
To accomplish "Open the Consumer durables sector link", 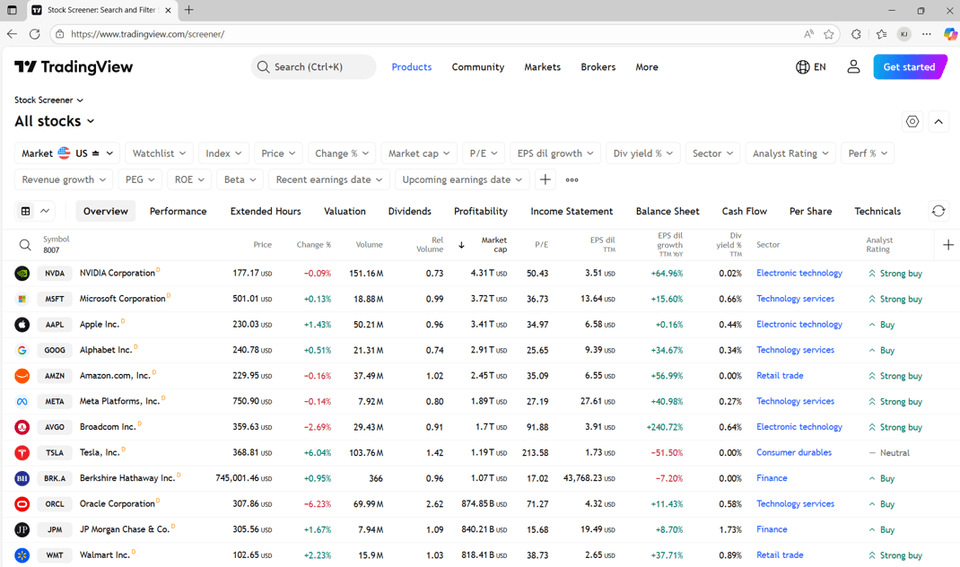I will [793, 452].
